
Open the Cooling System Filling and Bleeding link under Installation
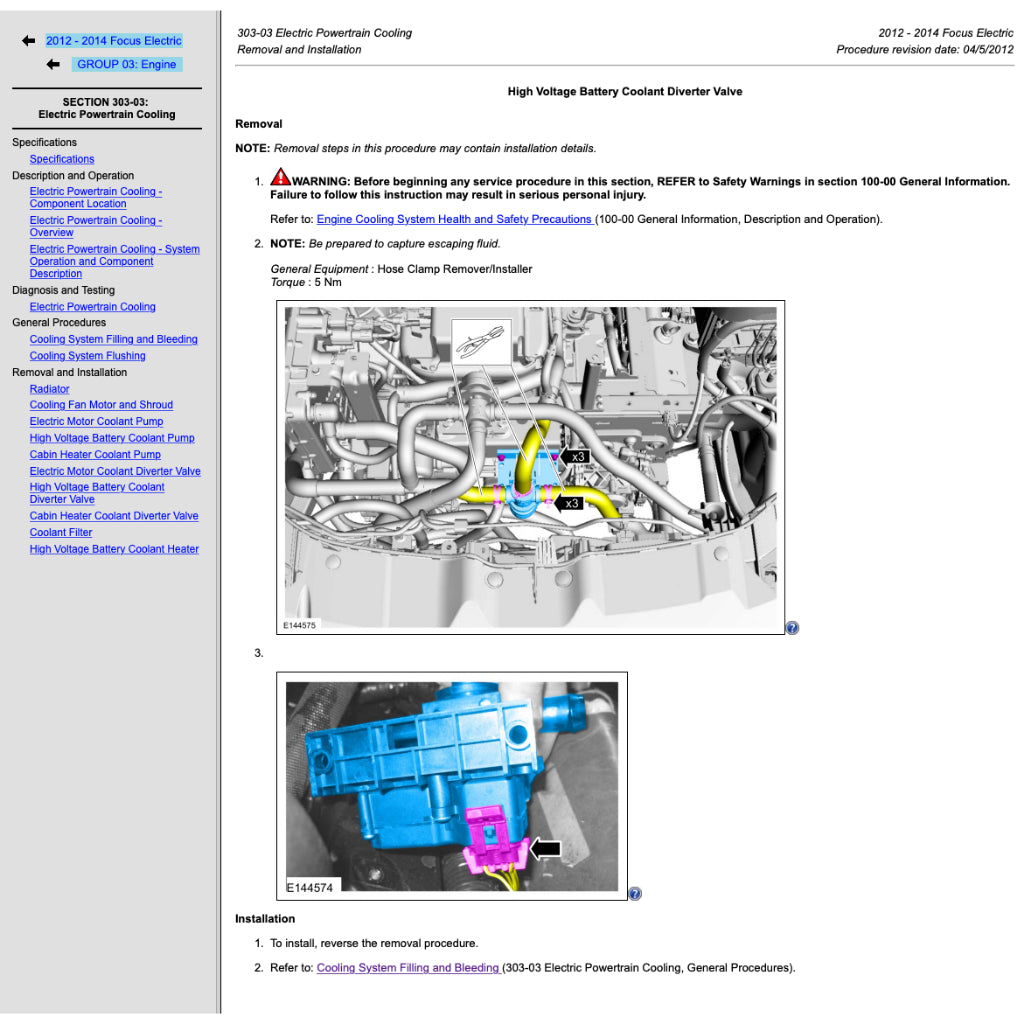coord(408,968)
